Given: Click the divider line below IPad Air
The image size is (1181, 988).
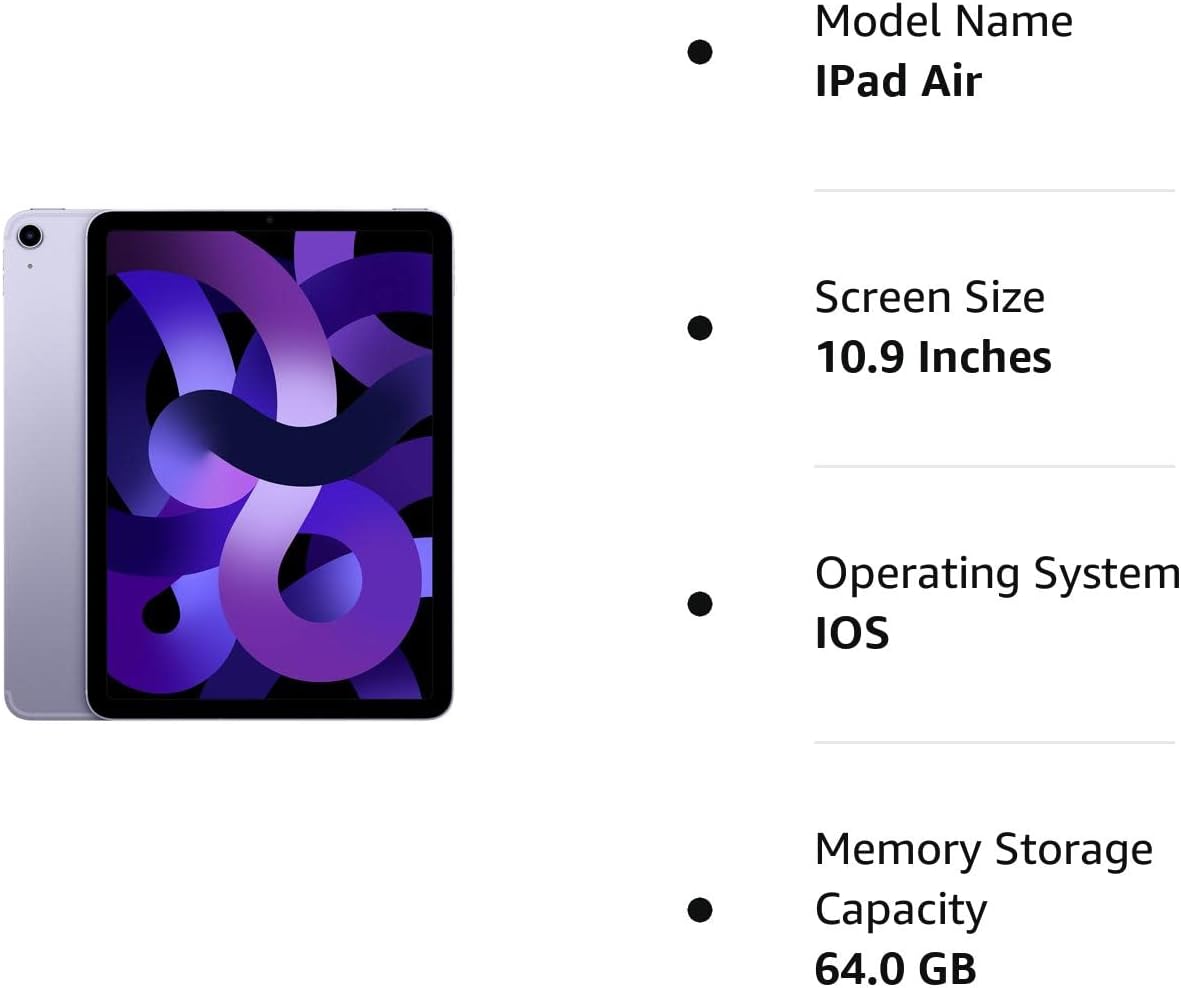Looking at the screenshot, I should (994, 191).
